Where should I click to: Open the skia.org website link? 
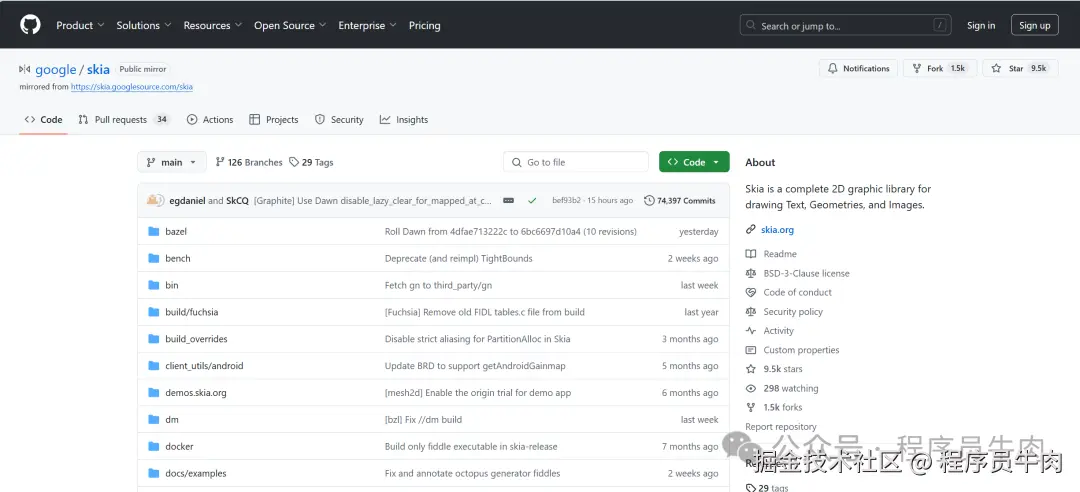tap(777, 230)
